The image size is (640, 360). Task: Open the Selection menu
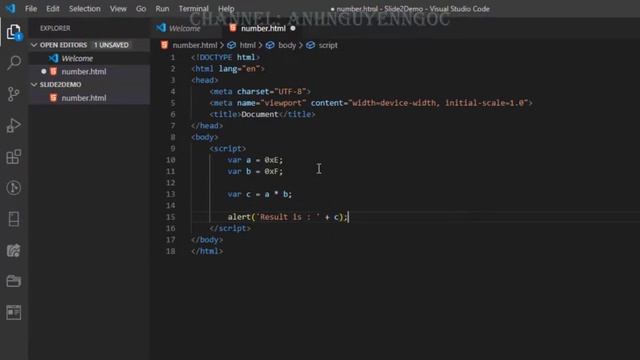(x=84, y=9)
